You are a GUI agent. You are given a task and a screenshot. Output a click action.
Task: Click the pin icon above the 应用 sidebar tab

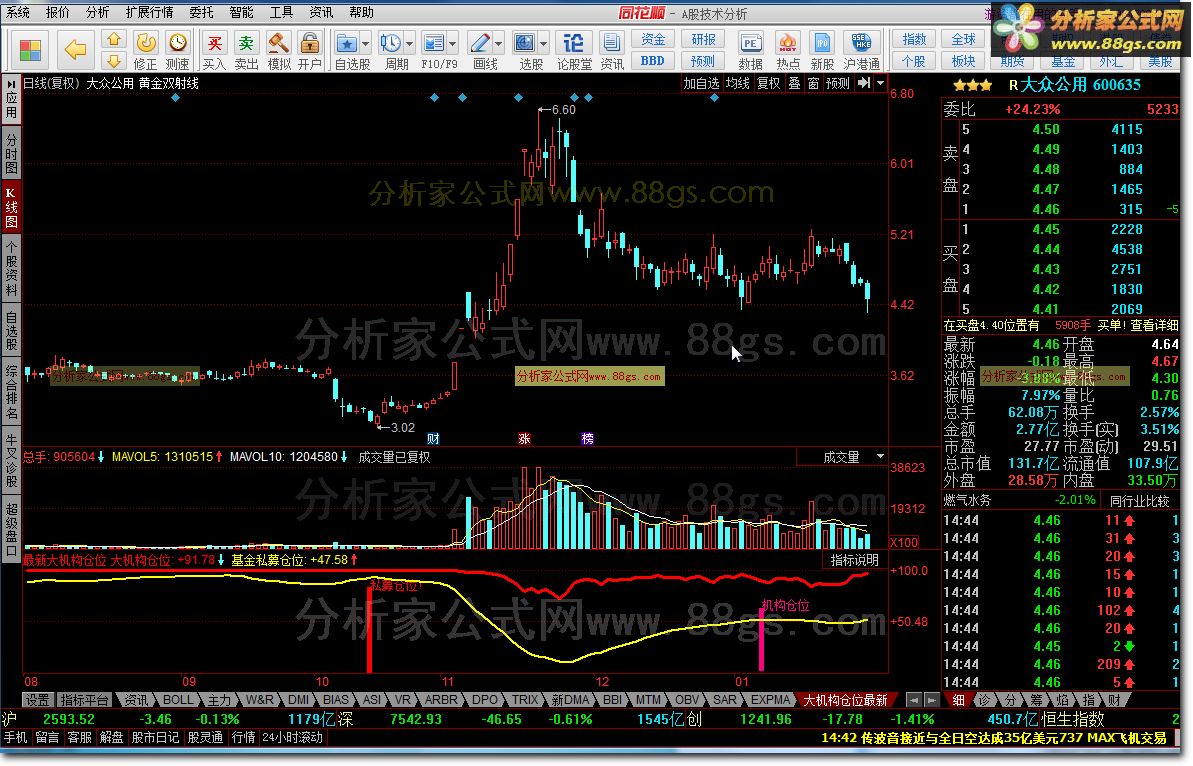(x=11, y=82)
